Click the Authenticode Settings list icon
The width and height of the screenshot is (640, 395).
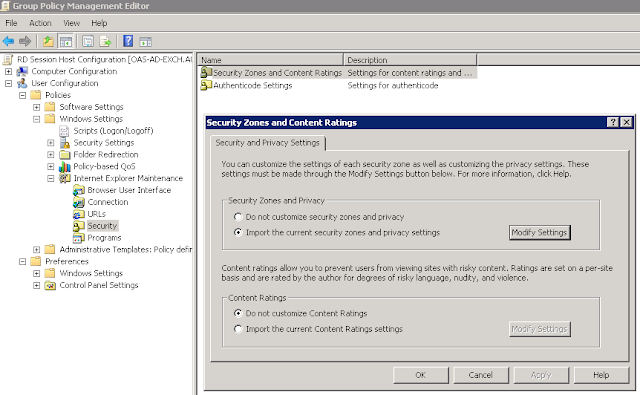pos(206,85)
